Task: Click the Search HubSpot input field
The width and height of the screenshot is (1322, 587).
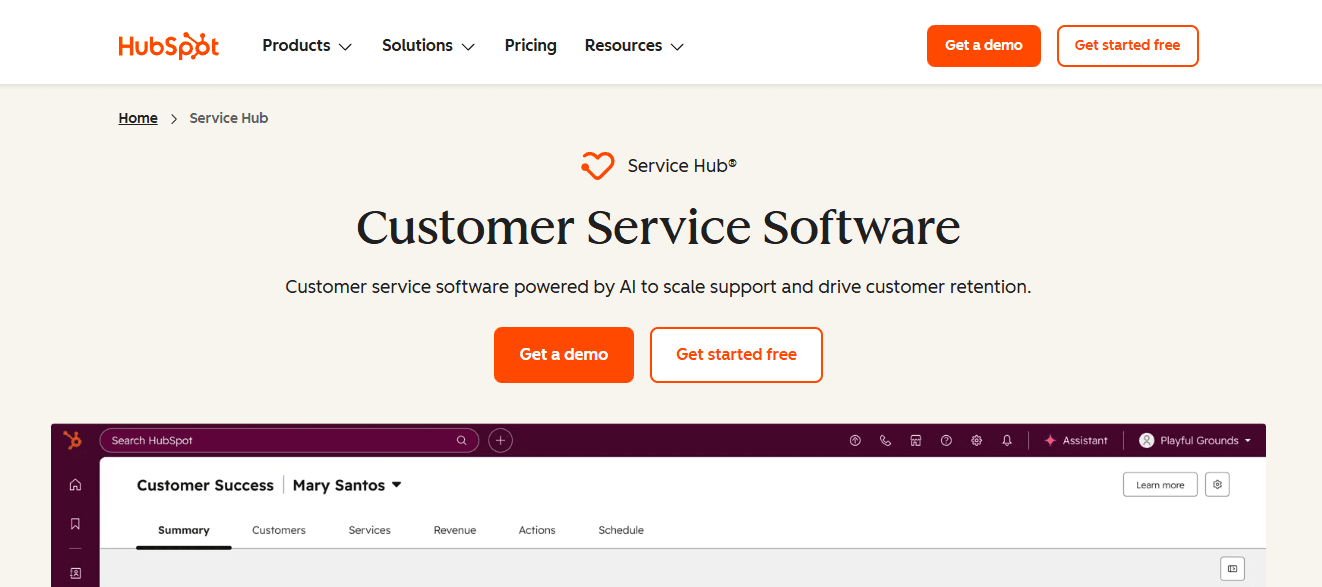Action: (289, 440)
